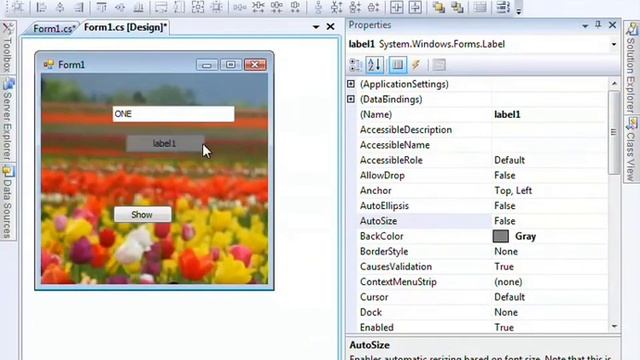Open the Property Pages icon
This screenshot has height=360, width=640.
pyautogui.click(x=439, y=65)
